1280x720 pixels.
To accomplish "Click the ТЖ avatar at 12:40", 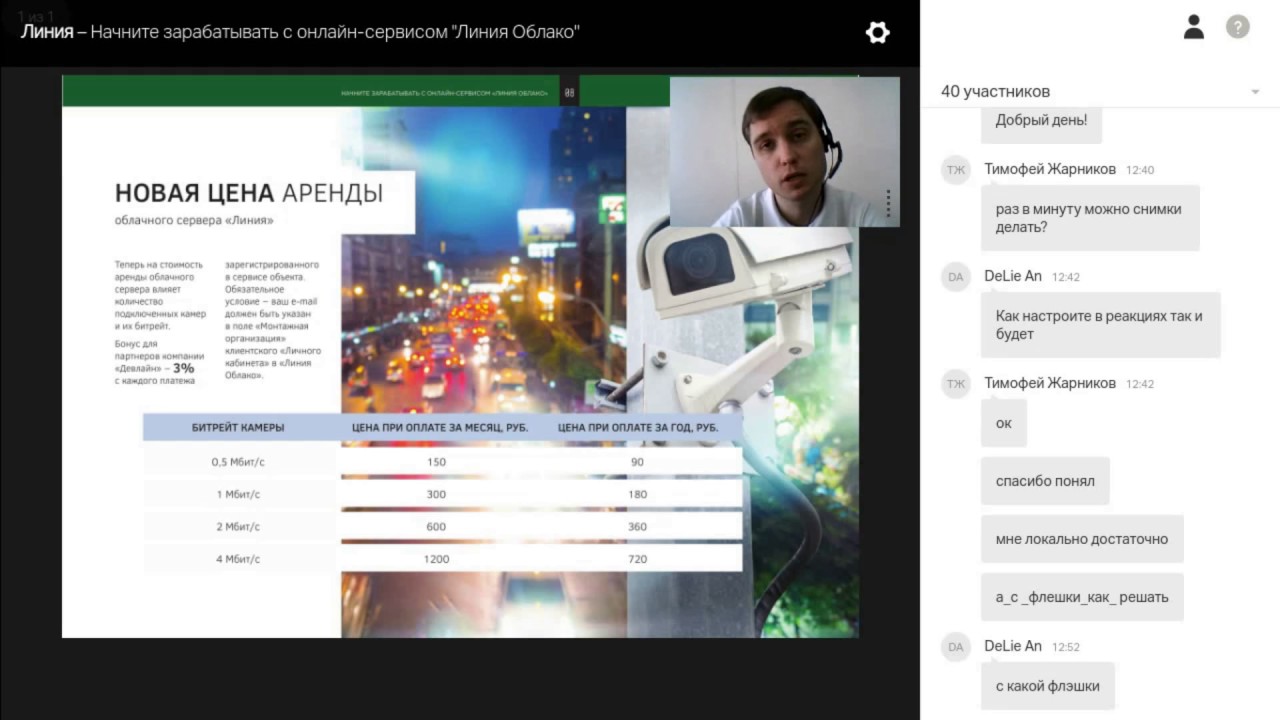I will tap(956, 170).
